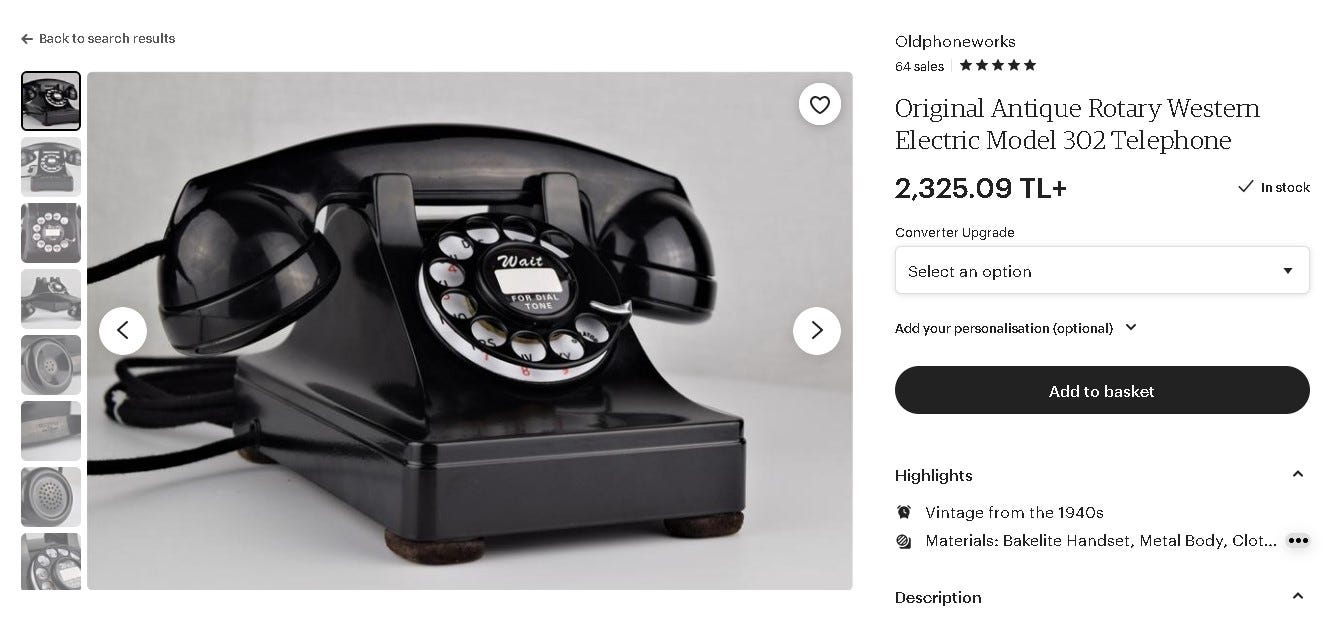
Task: Collapse the Highlights section
Action: tap(1298, 474)
